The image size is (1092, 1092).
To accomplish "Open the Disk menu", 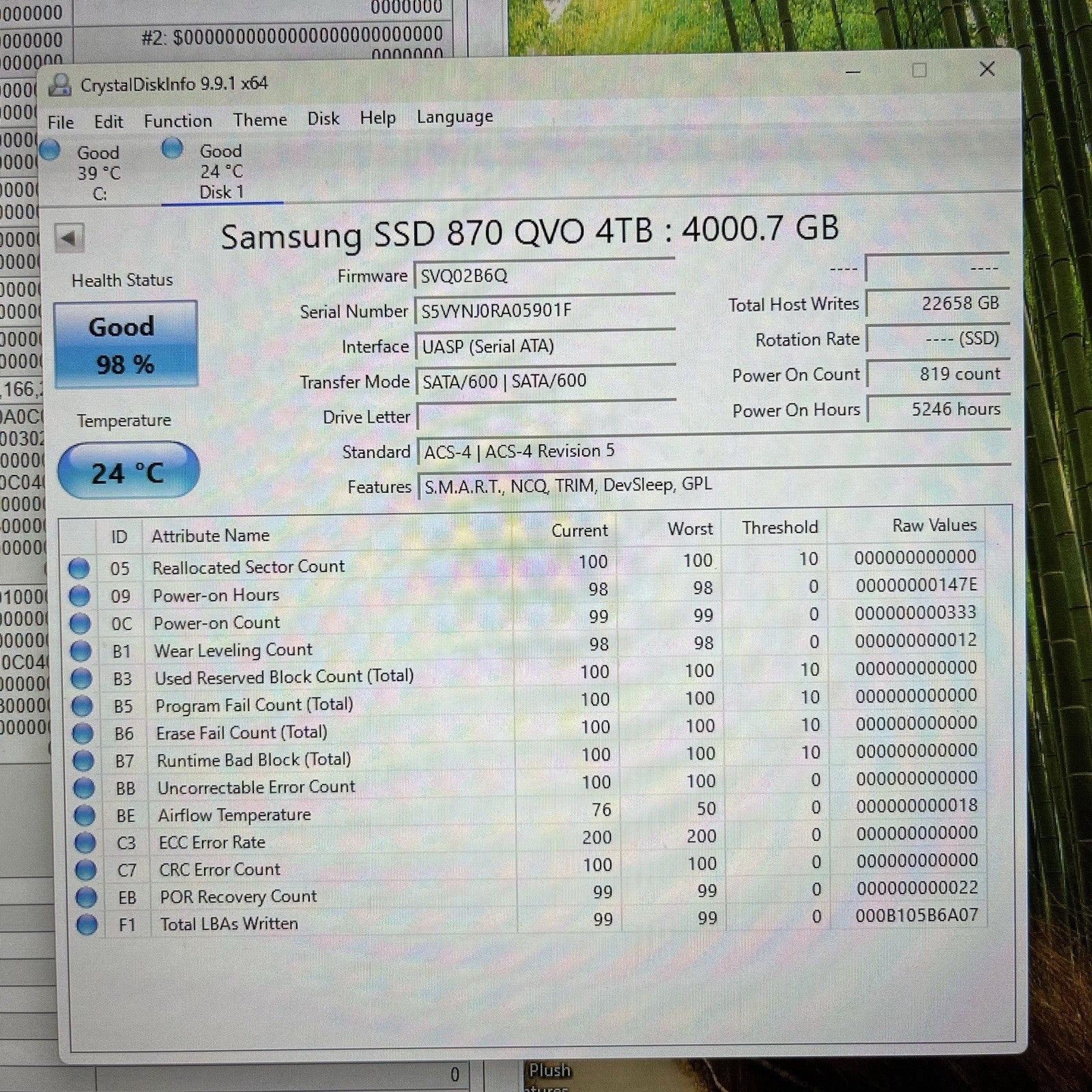I will click(x=324, y=118).
